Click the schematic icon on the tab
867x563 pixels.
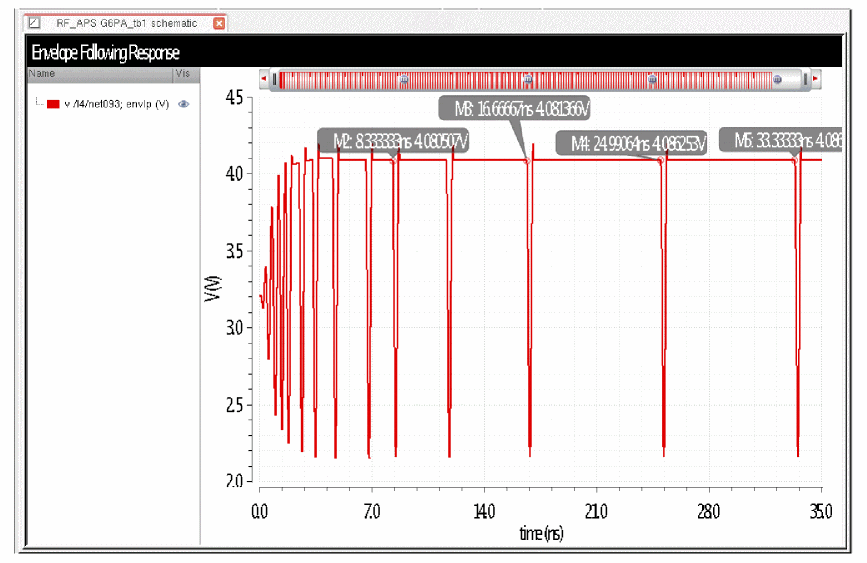click(x=35, y=23)
